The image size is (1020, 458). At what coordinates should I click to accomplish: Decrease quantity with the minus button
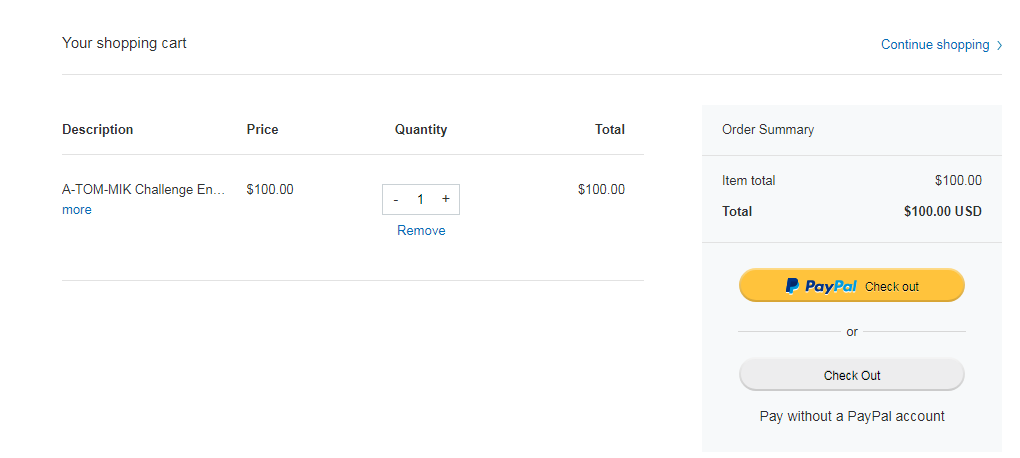point(396,199)
